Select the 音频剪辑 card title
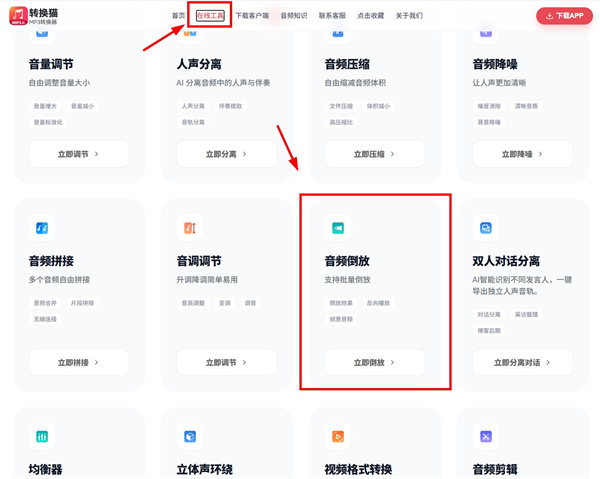Screen dimensions: 600x479 [x=495, y=469]
